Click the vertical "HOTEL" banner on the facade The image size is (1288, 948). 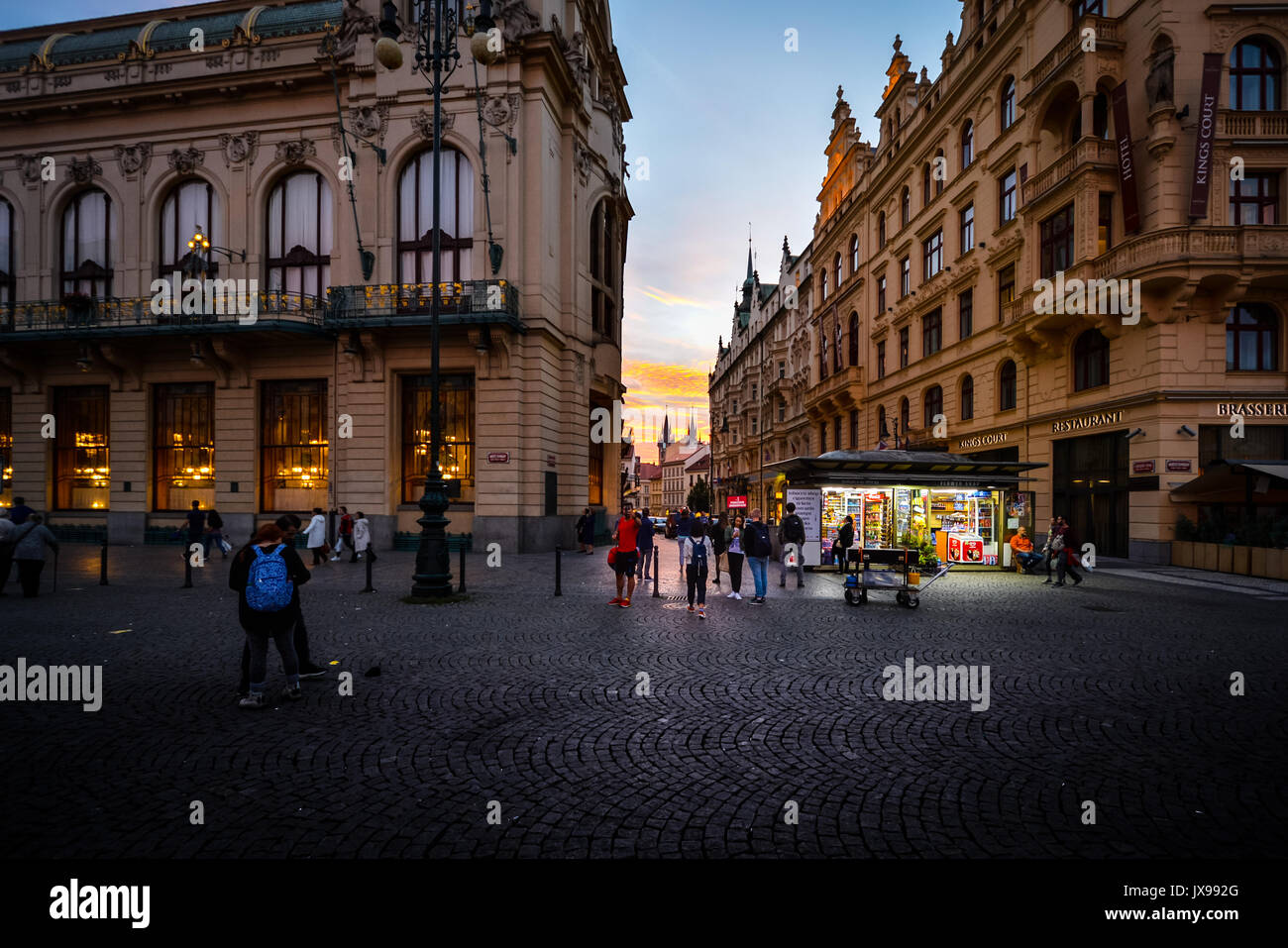(1124, 158)
